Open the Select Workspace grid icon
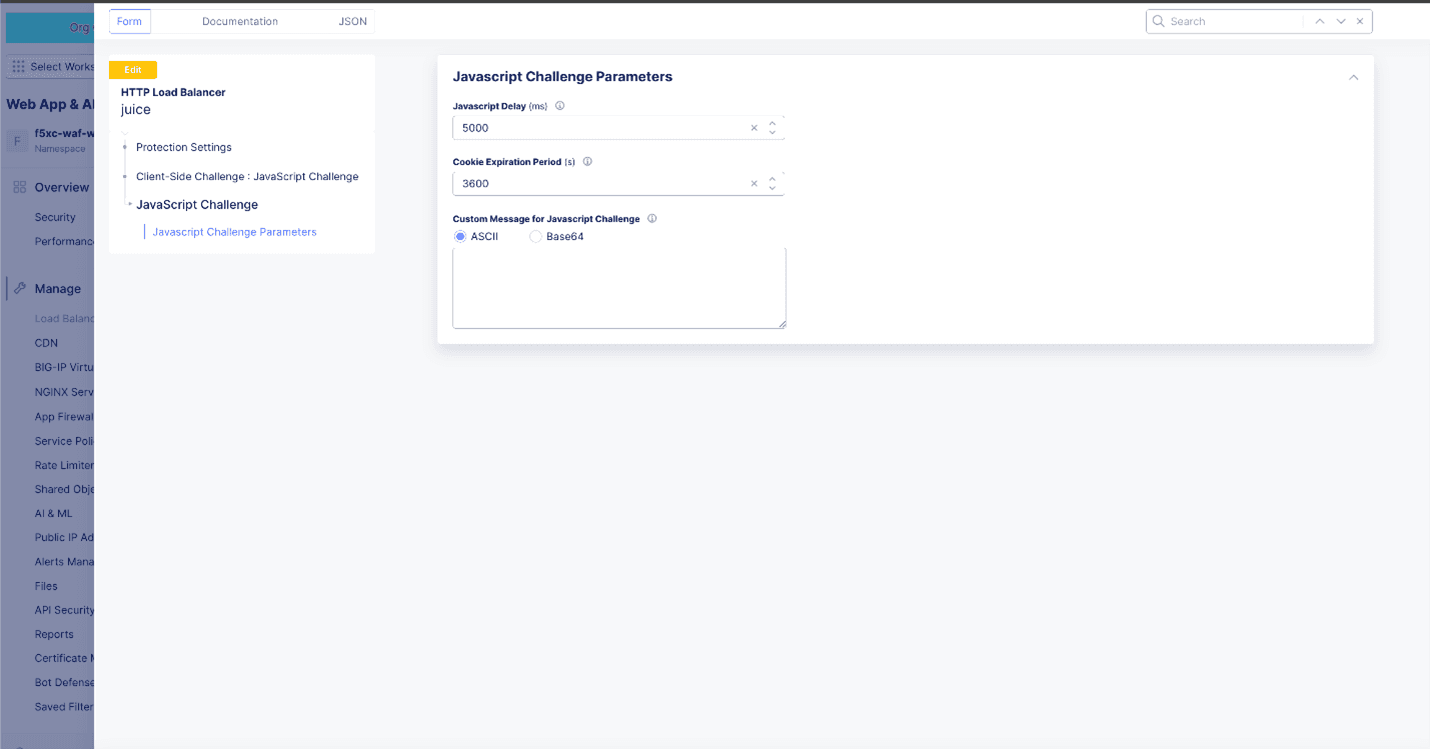The image size is (1430, 749). [18, 66]
